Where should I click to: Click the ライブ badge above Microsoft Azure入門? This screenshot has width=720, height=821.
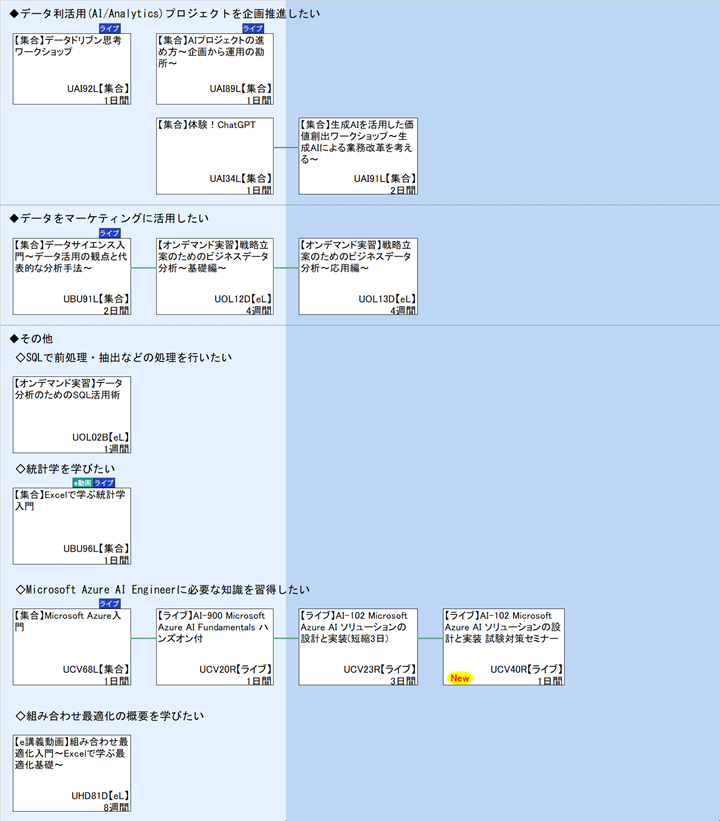click(109, 603)
